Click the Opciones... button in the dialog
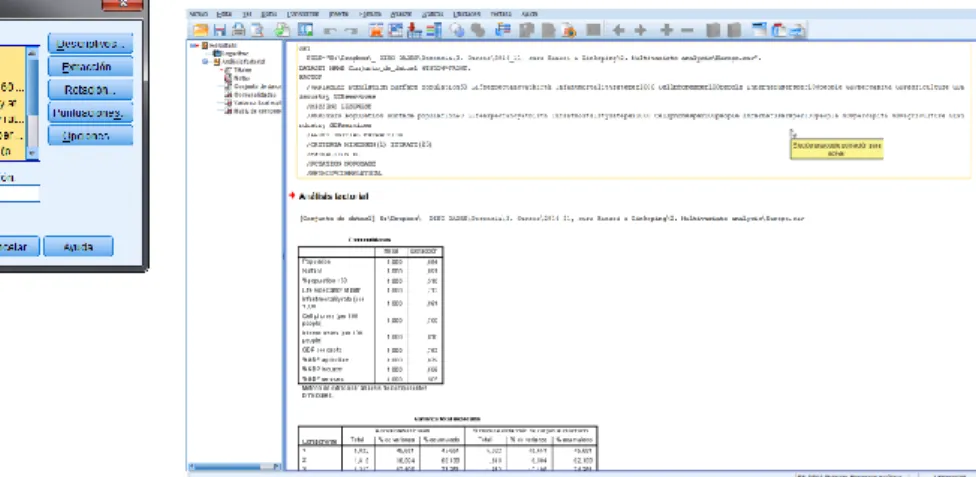Screen dimensions: 976x477 click(90, 136)
